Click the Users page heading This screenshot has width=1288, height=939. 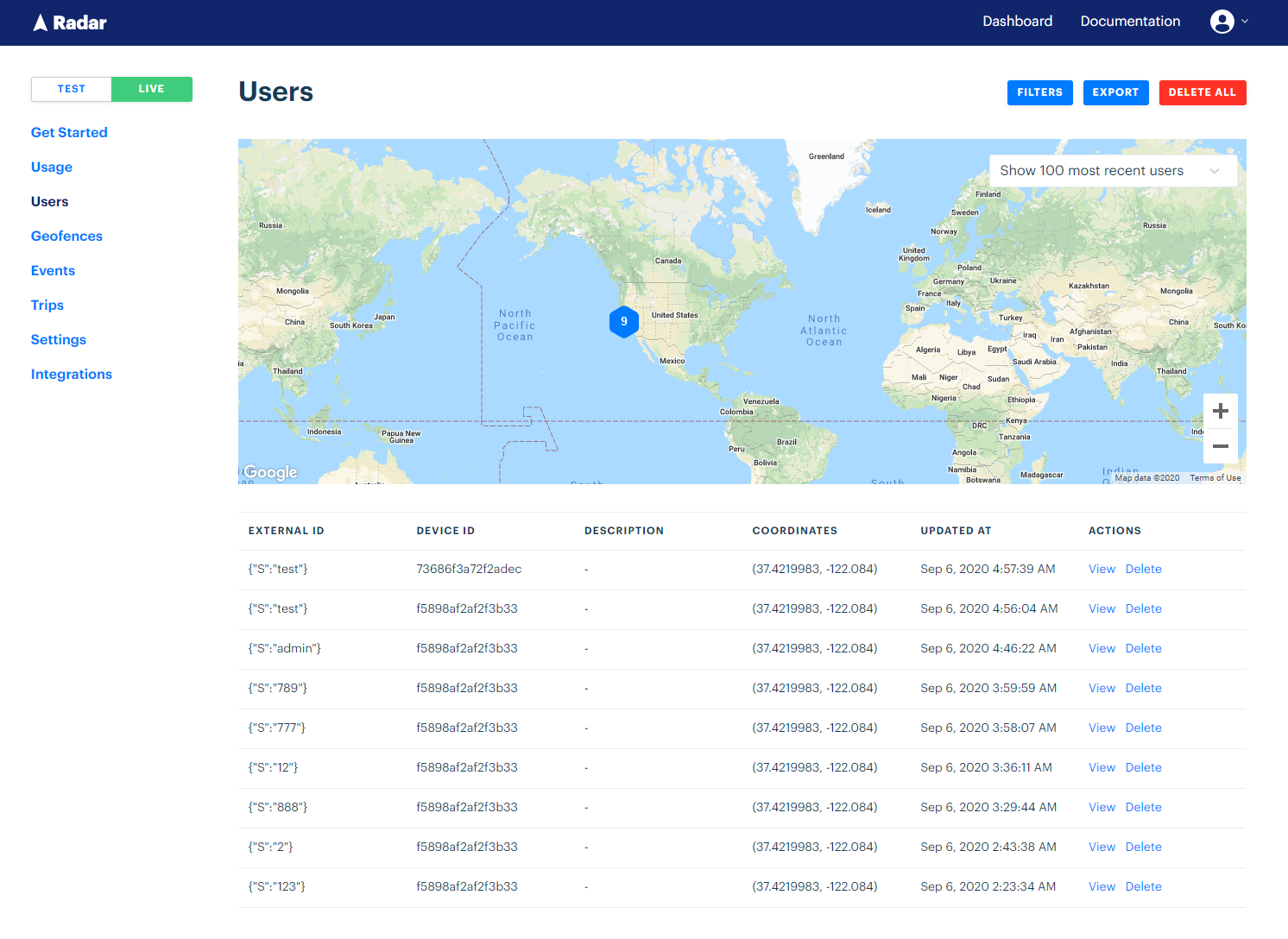pyautogui.click(x=275, y=91)
